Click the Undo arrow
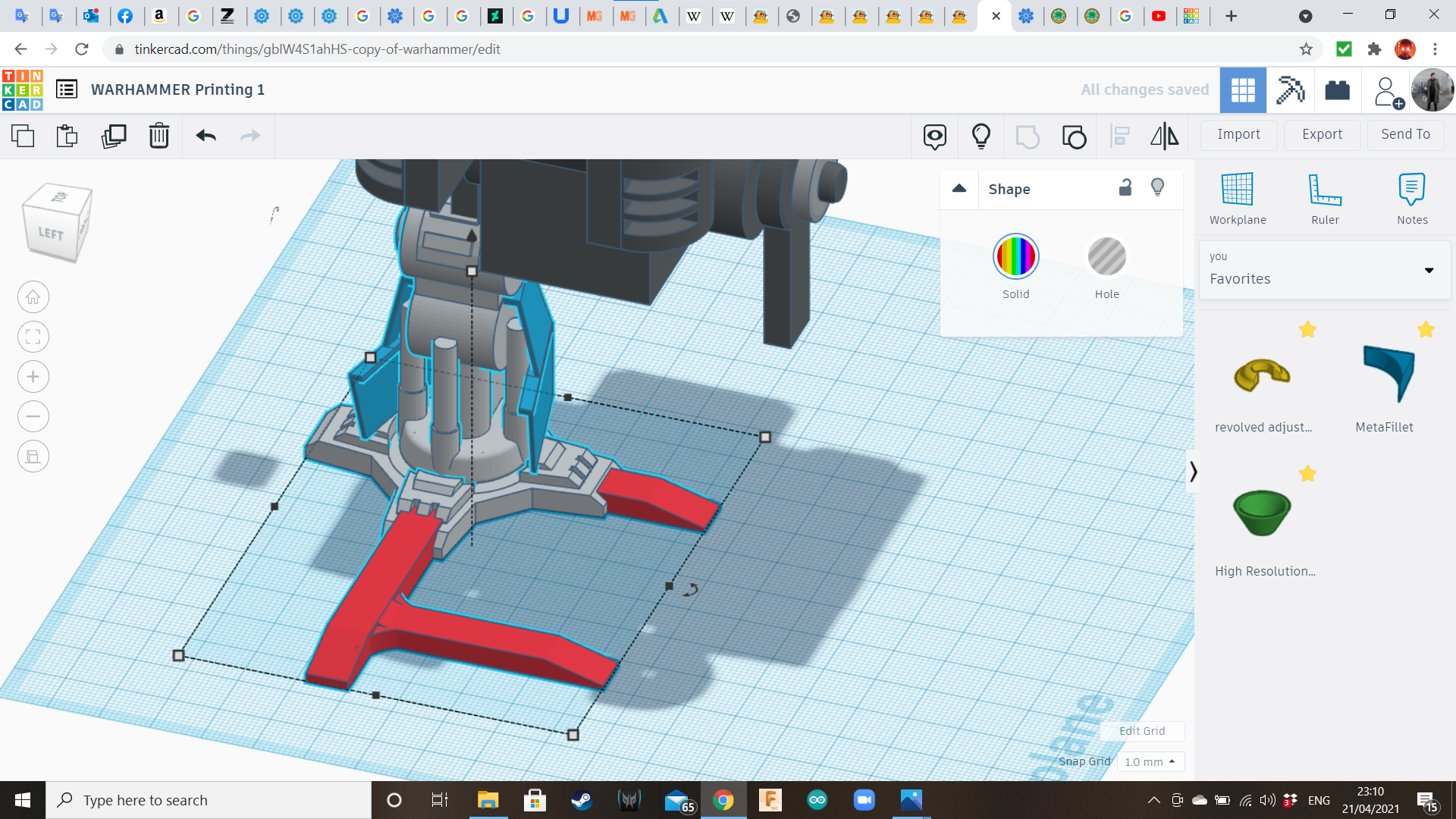1456x819 pixels. [x=206, y=136]
